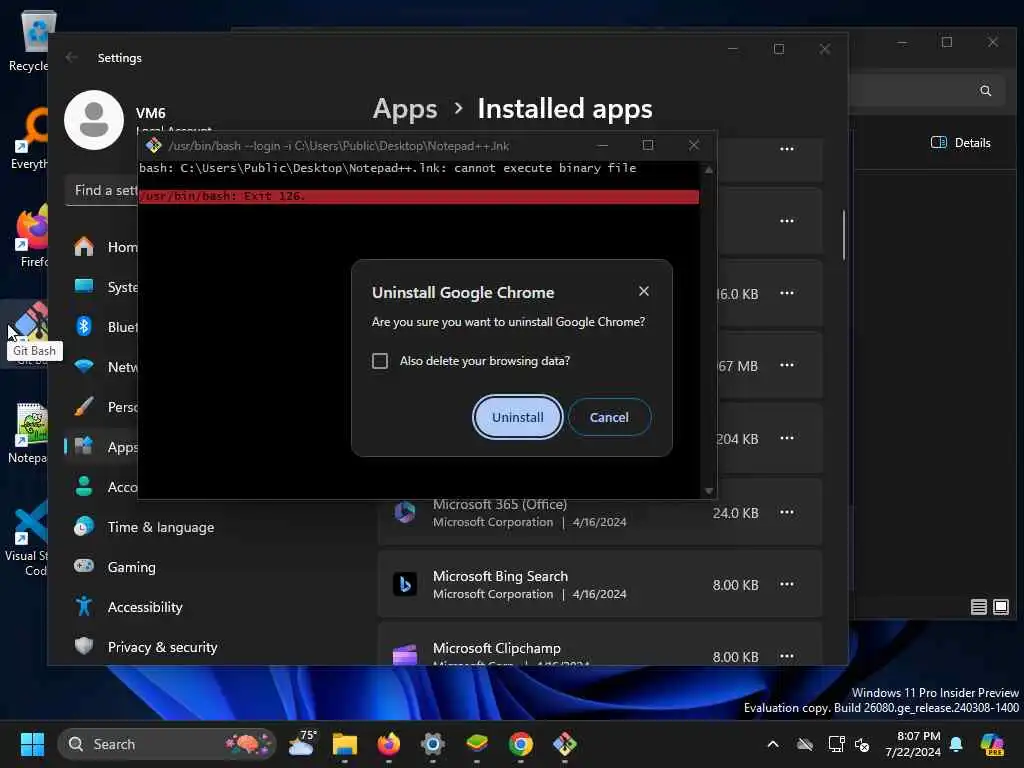Viewport: 1024px width, 768px height.
Task: Open Privacy & security settings
Action: pyautogui.click(x=162, y=647)
